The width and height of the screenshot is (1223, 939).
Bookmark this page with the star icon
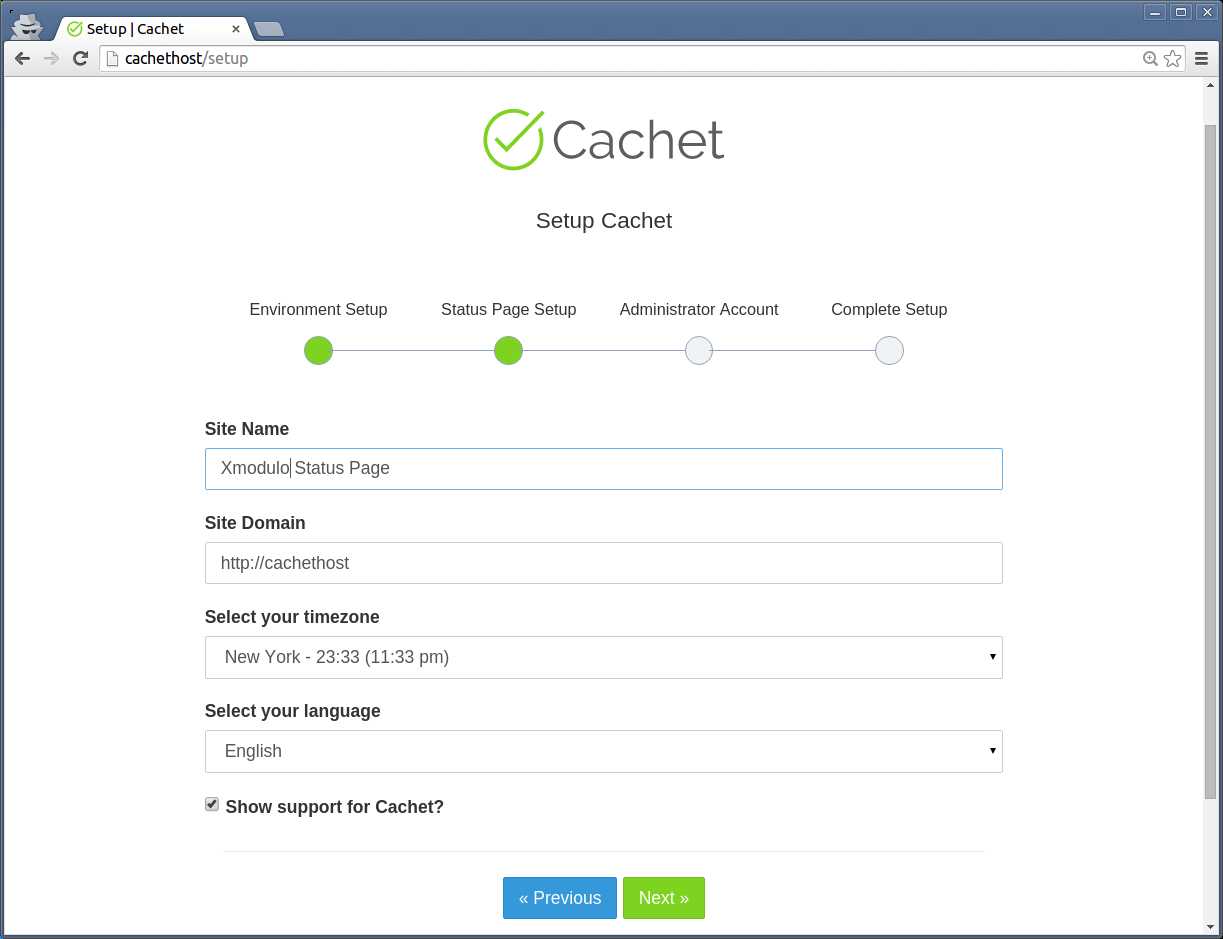pos(1172,59)
